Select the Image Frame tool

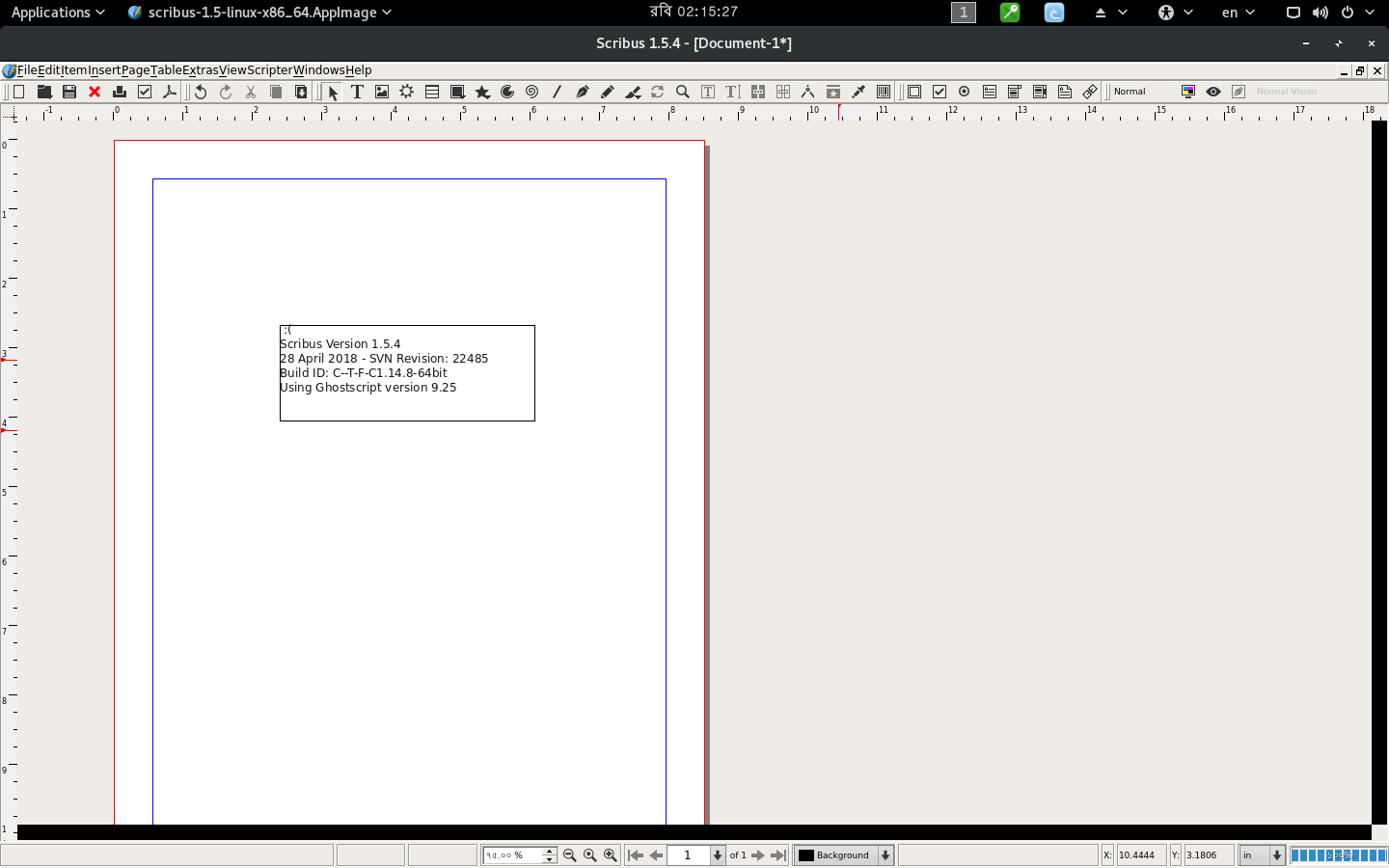point(382,92)
